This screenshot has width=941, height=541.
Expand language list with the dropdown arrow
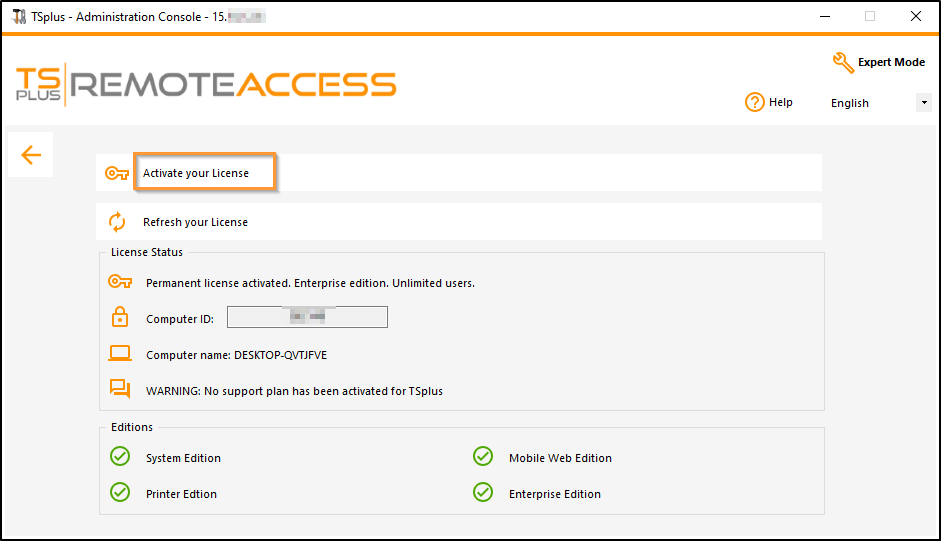(x=924, y=103)
